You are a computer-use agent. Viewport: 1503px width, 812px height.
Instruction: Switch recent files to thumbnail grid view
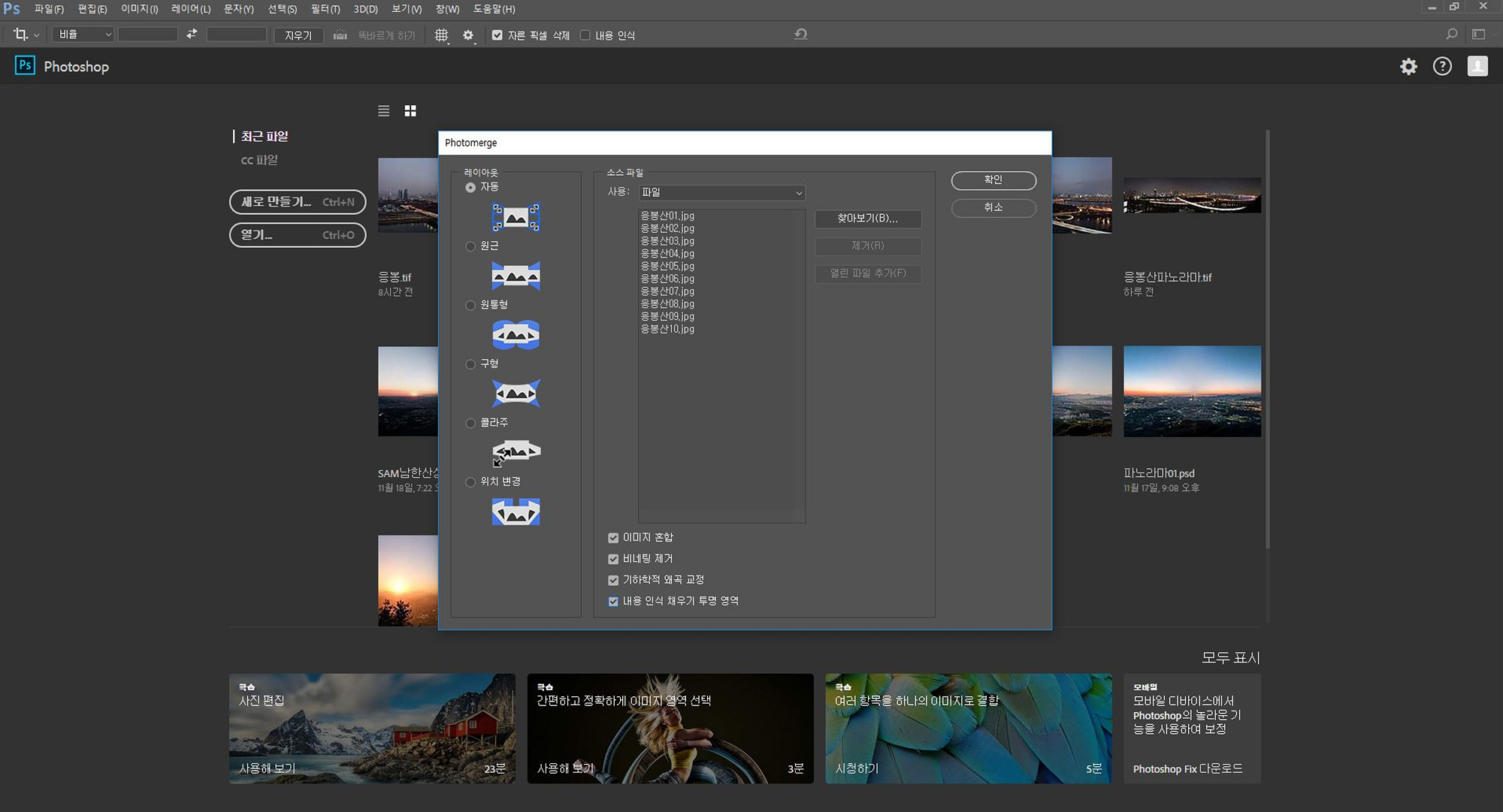410,111
